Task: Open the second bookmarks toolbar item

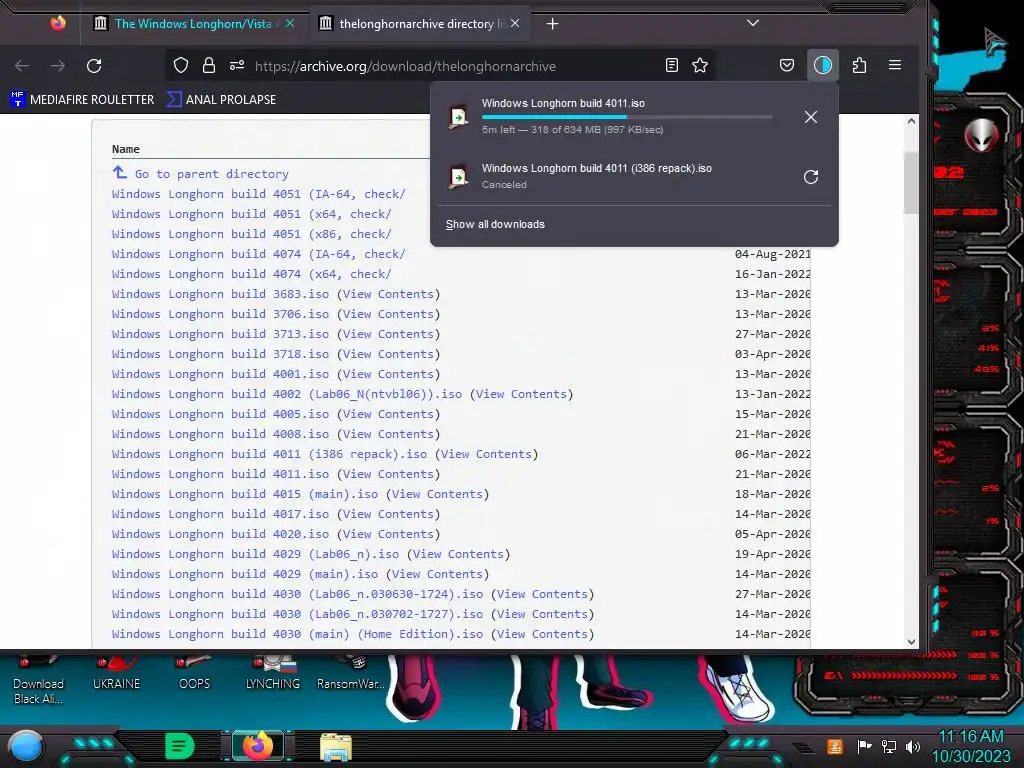Action: pyautogui.click(x=221, y=99)
